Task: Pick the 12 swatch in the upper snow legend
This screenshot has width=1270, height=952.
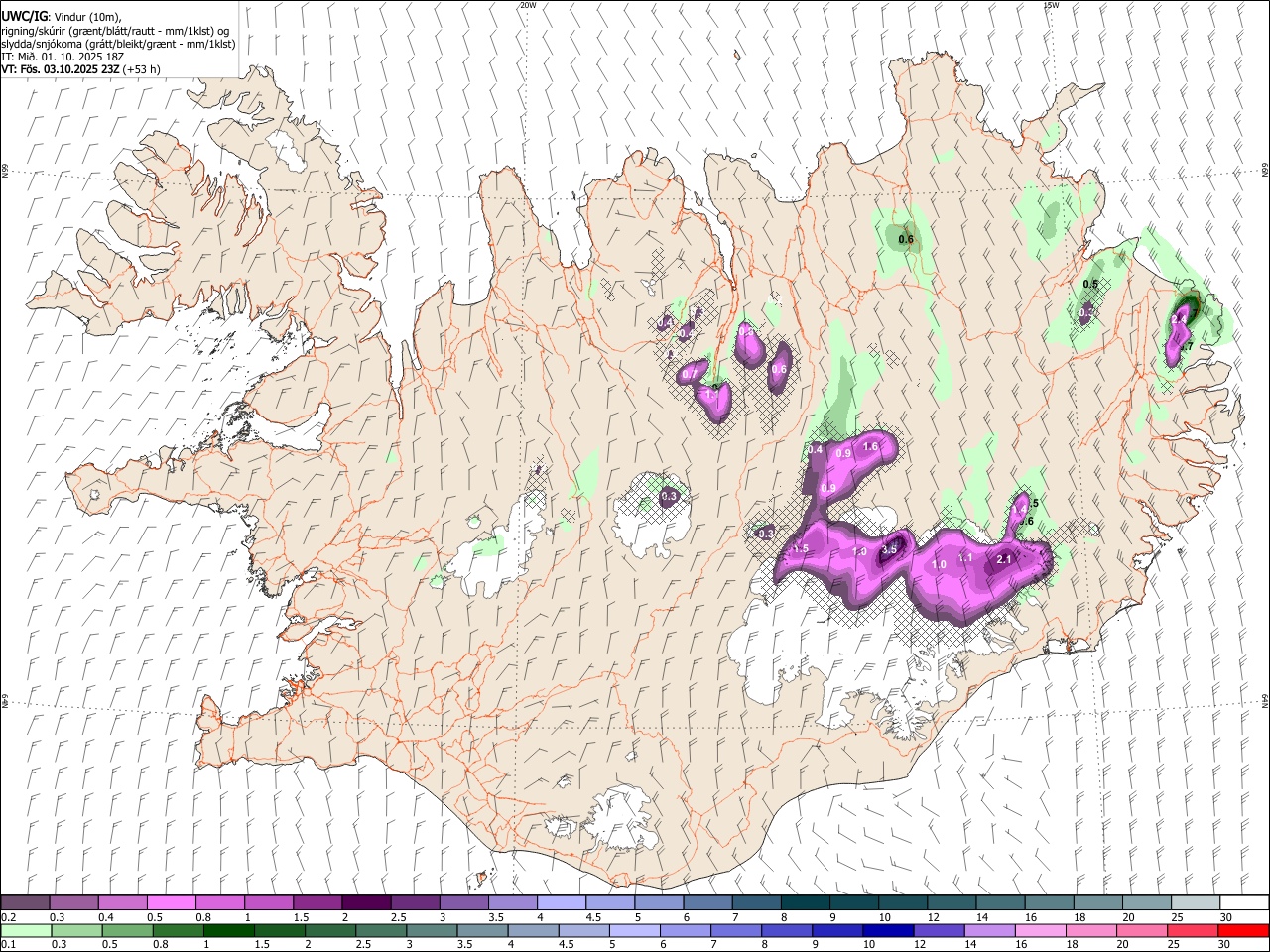Action: point(952,902)
